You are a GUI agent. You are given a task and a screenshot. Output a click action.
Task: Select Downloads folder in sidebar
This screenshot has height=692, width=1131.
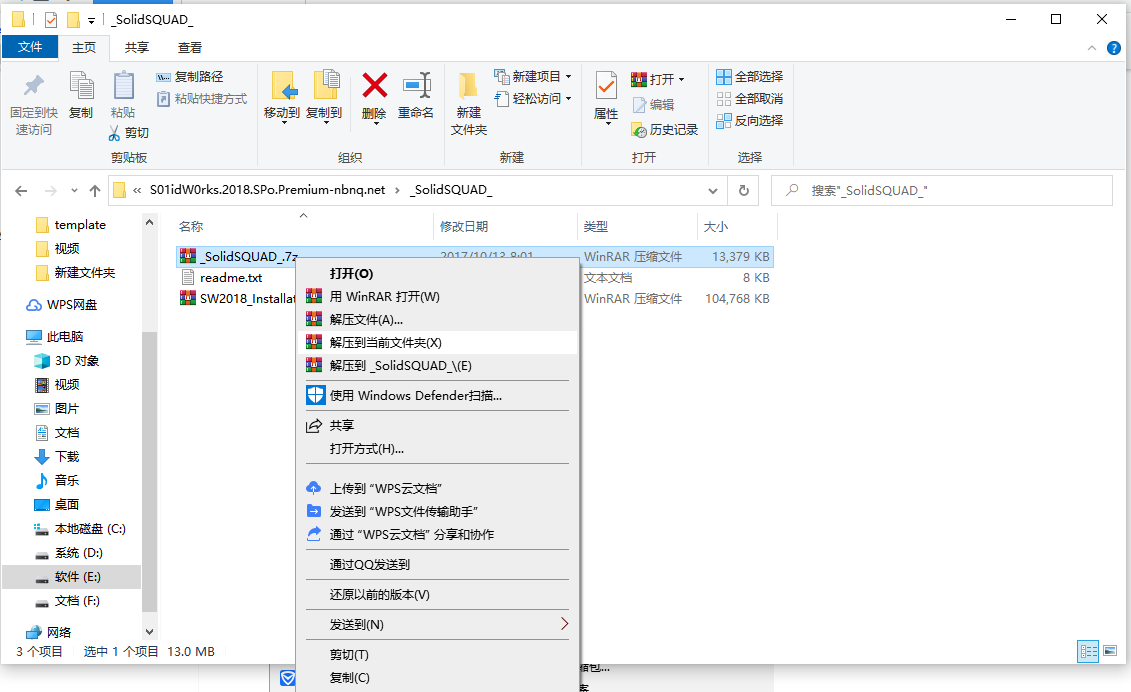[58, 457]
